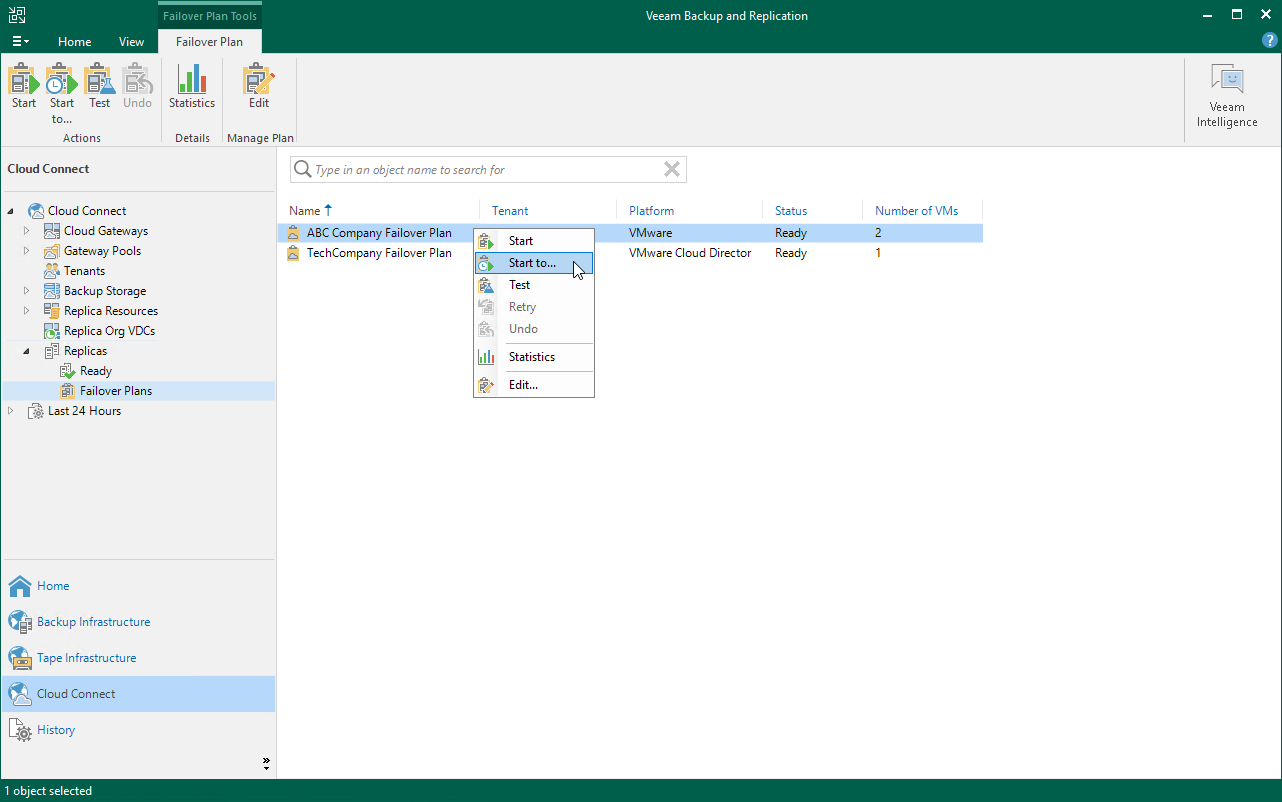Click the Undo icon in the ribbon
1282x802 pixels.
click(137, 90)
